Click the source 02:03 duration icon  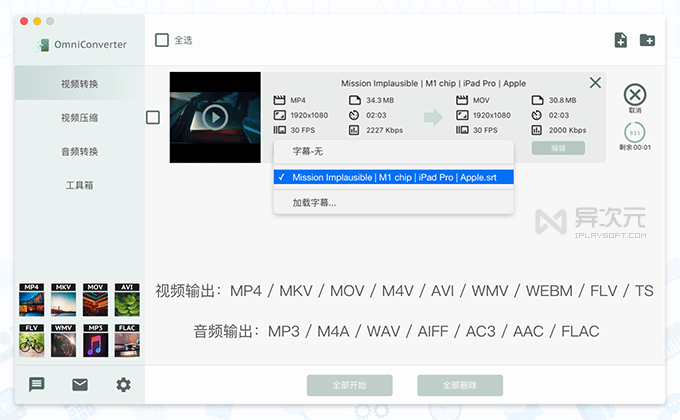[354, 115]
